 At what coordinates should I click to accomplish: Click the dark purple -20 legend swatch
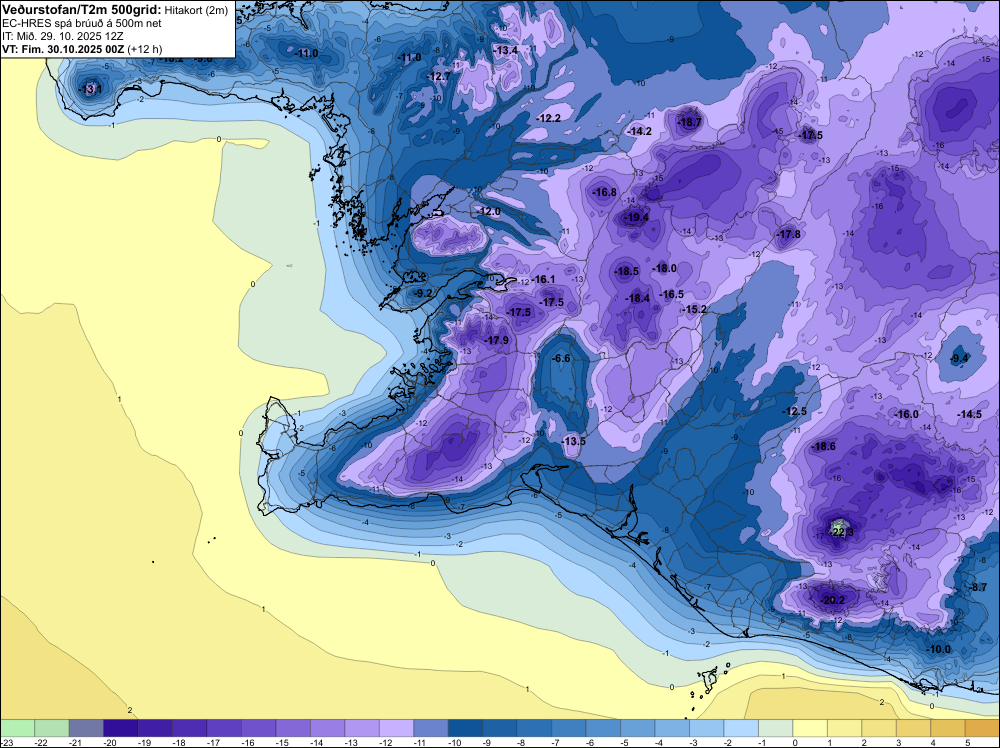(120, 728)
